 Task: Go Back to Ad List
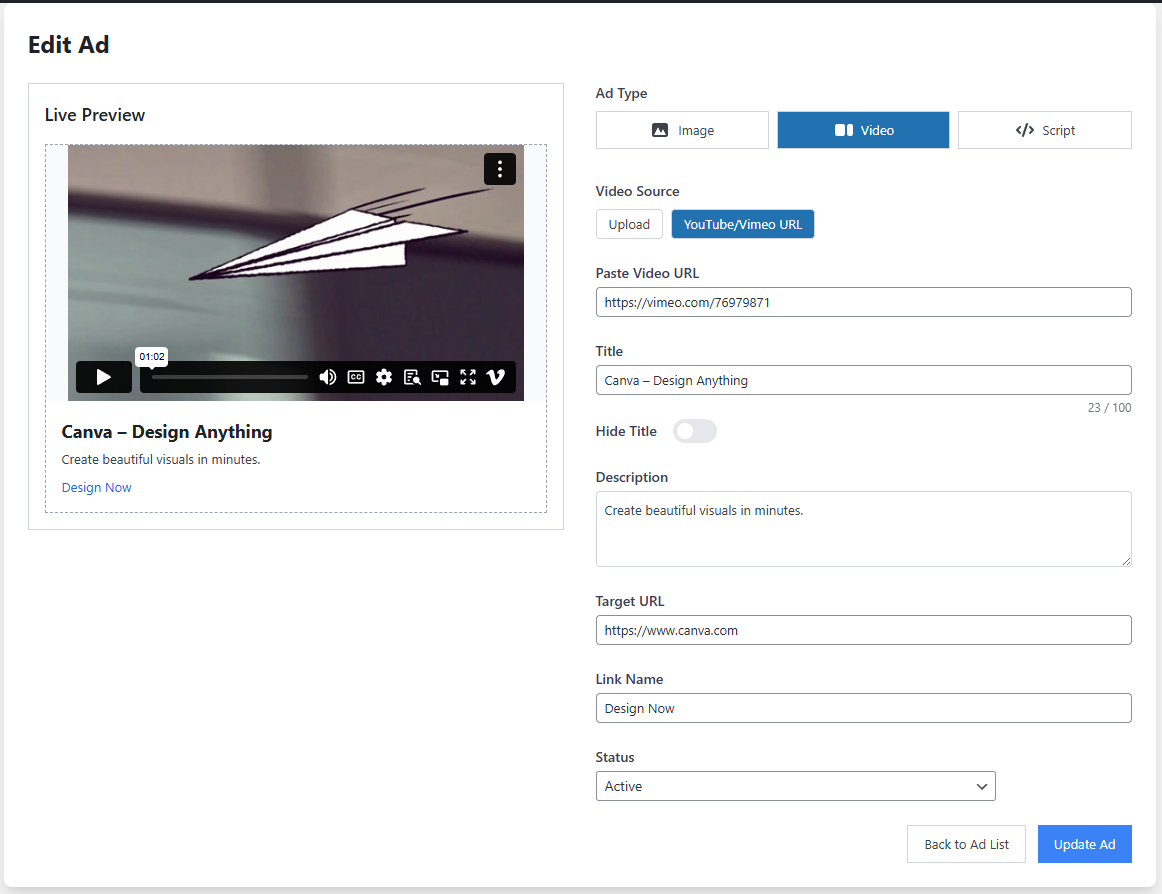point(966,844)
